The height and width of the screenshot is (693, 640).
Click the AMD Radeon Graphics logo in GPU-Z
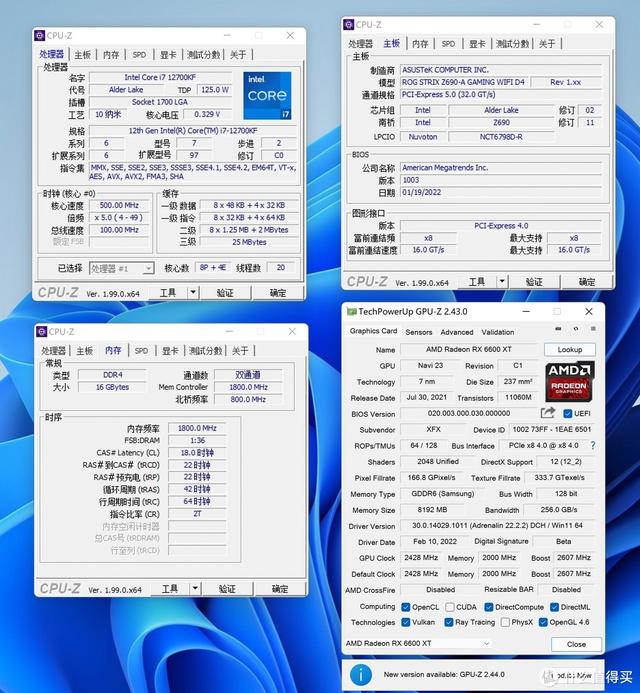(x=570, y=382)
